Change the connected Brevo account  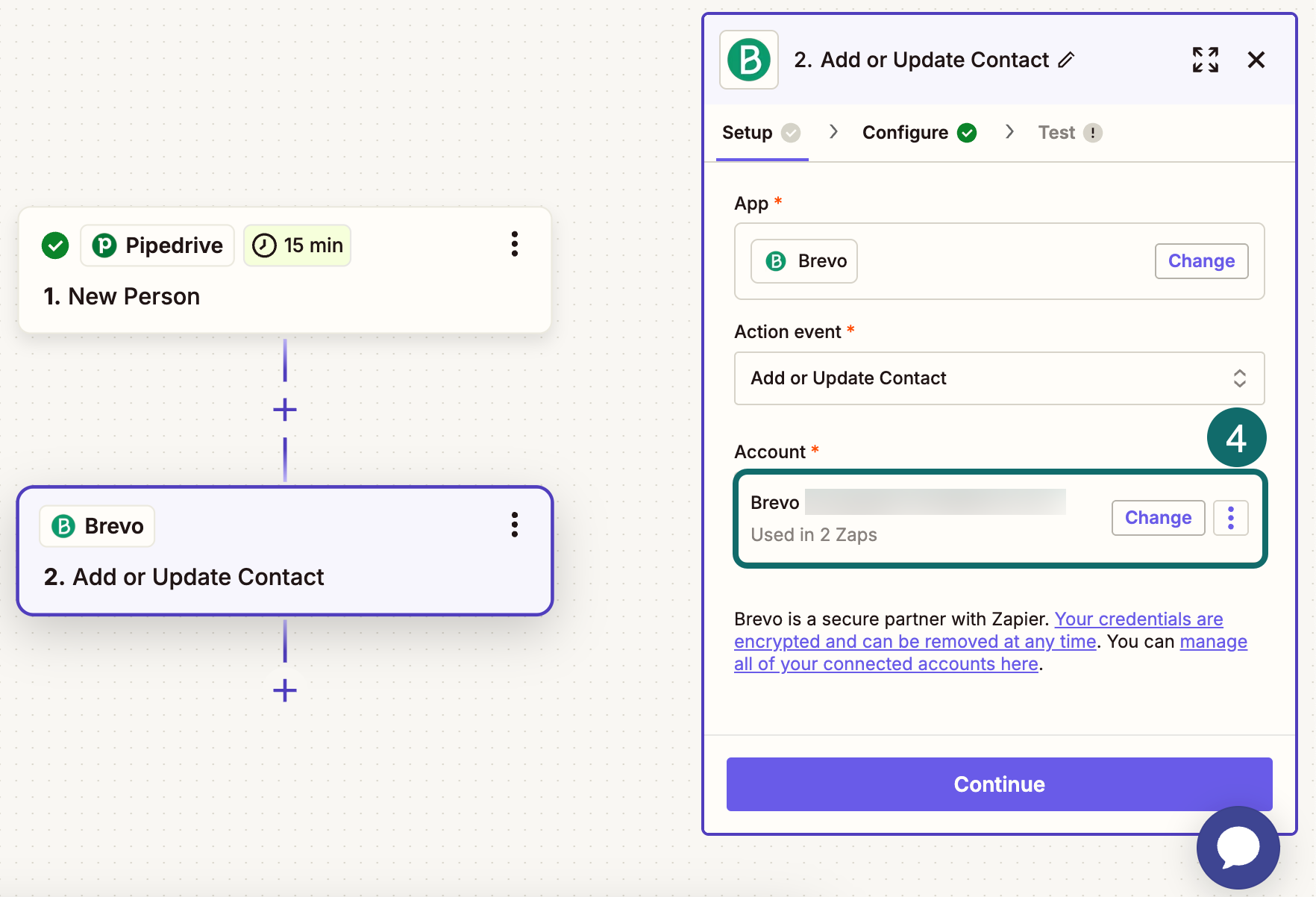click(1158, 518)
